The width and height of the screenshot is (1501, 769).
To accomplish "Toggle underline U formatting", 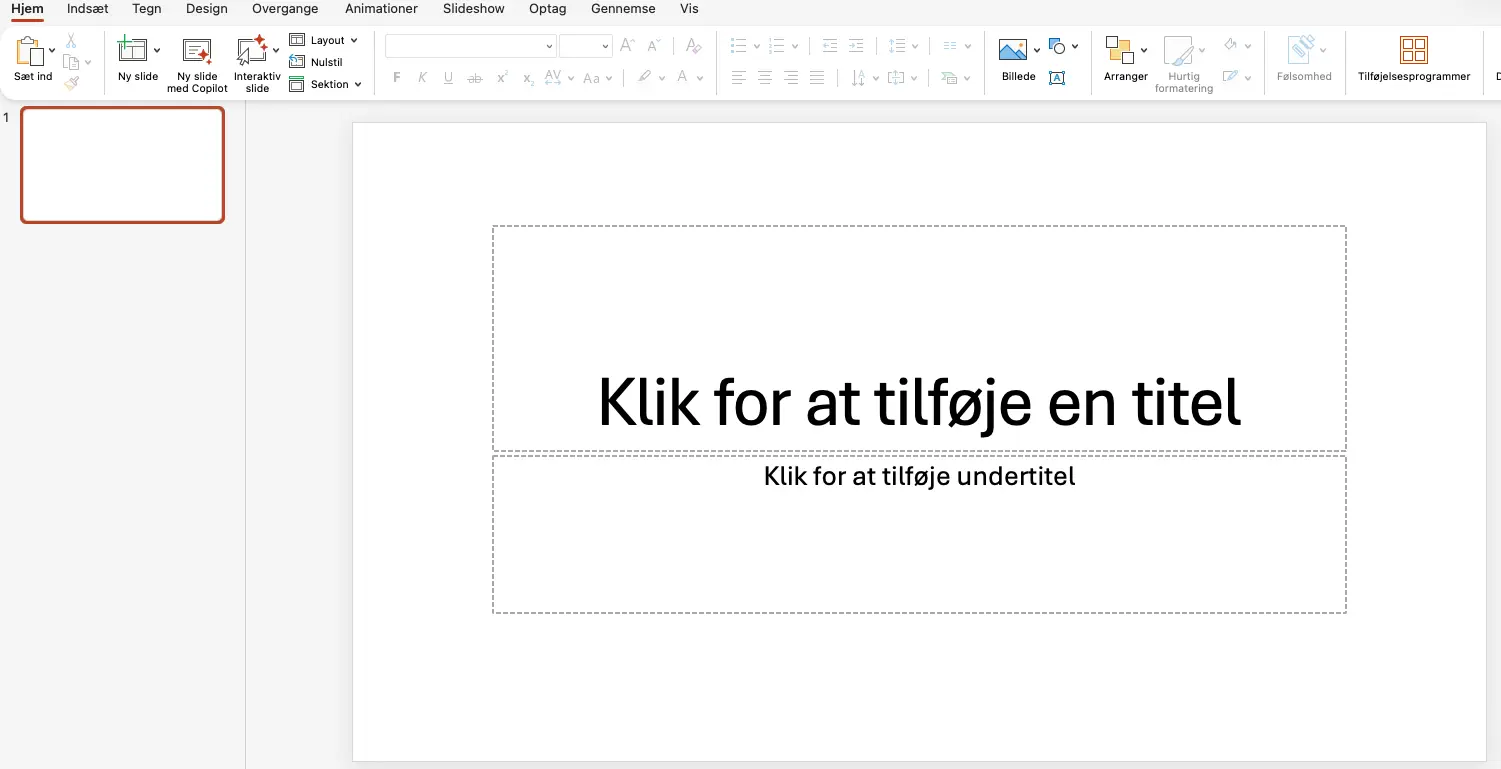I will pyautogui.click(x=448, y=78).
